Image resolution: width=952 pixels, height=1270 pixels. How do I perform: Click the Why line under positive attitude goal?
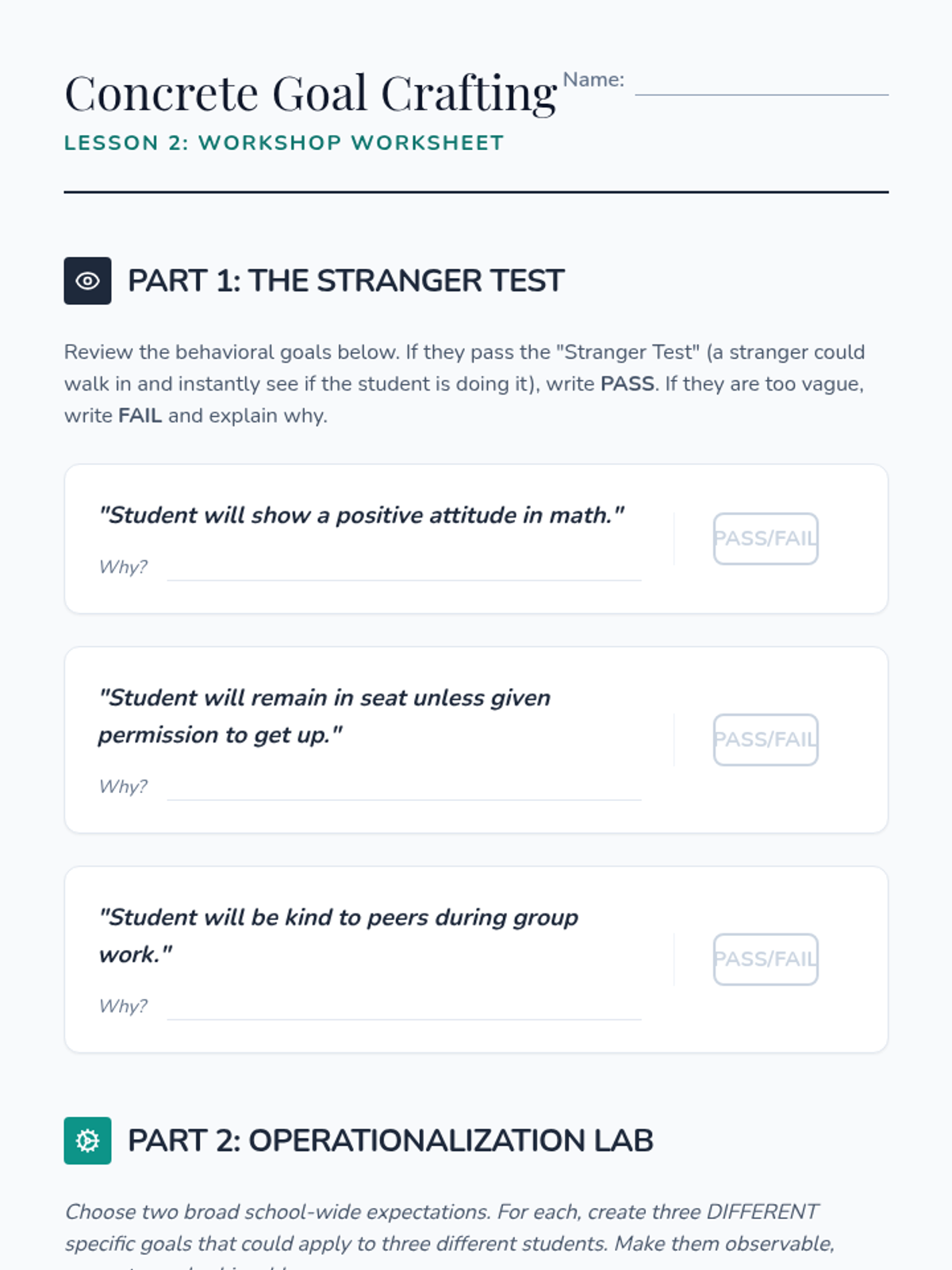coord(404,570)
